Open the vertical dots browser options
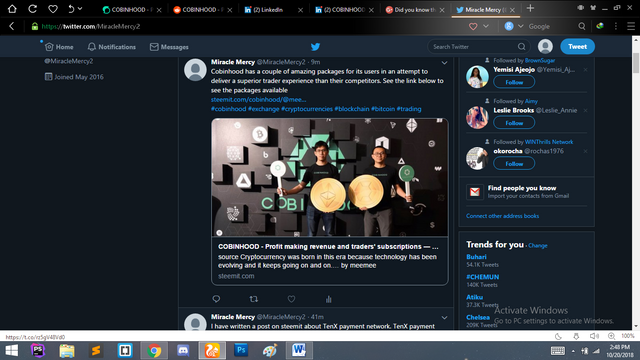 coord(616,26)
